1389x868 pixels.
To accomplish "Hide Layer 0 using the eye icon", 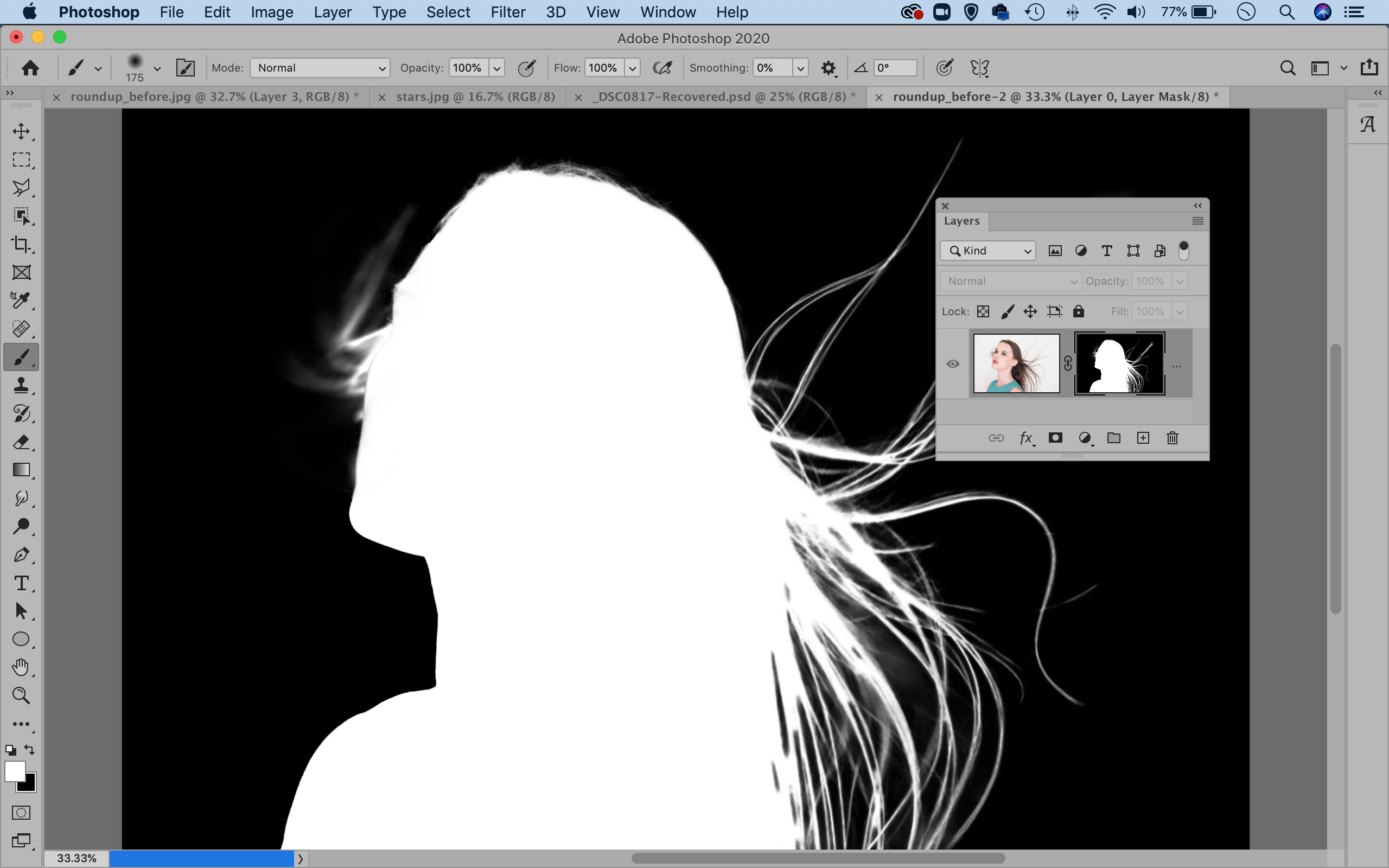I will pyautogui.click(x=953, y=363).
